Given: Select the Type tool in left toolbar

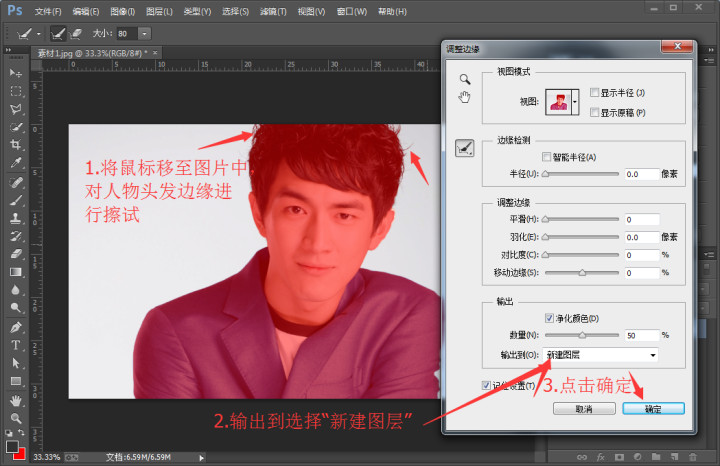Looking at the screenshot, I should 16,345.
